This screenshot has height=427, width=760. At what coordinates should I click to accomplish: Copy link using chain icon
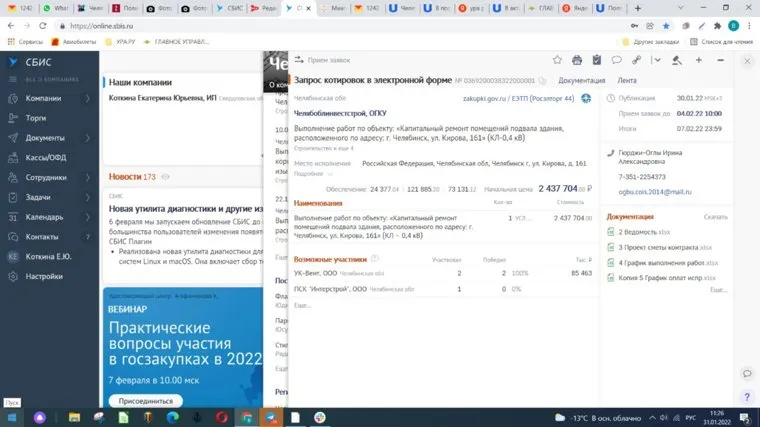pyautogui.click(x=637, y=60)
